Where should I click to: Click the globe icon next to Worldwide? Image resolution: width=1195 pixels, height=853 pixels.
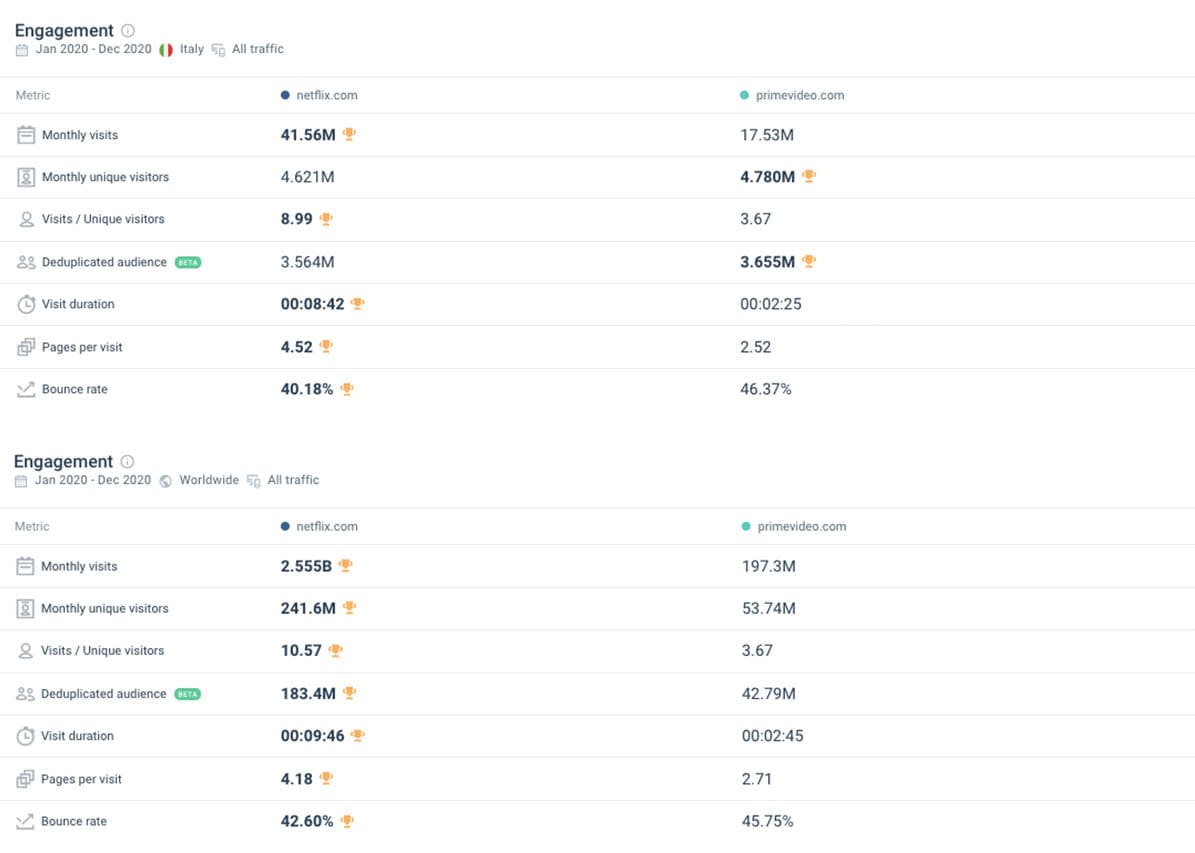click(165, 481)
